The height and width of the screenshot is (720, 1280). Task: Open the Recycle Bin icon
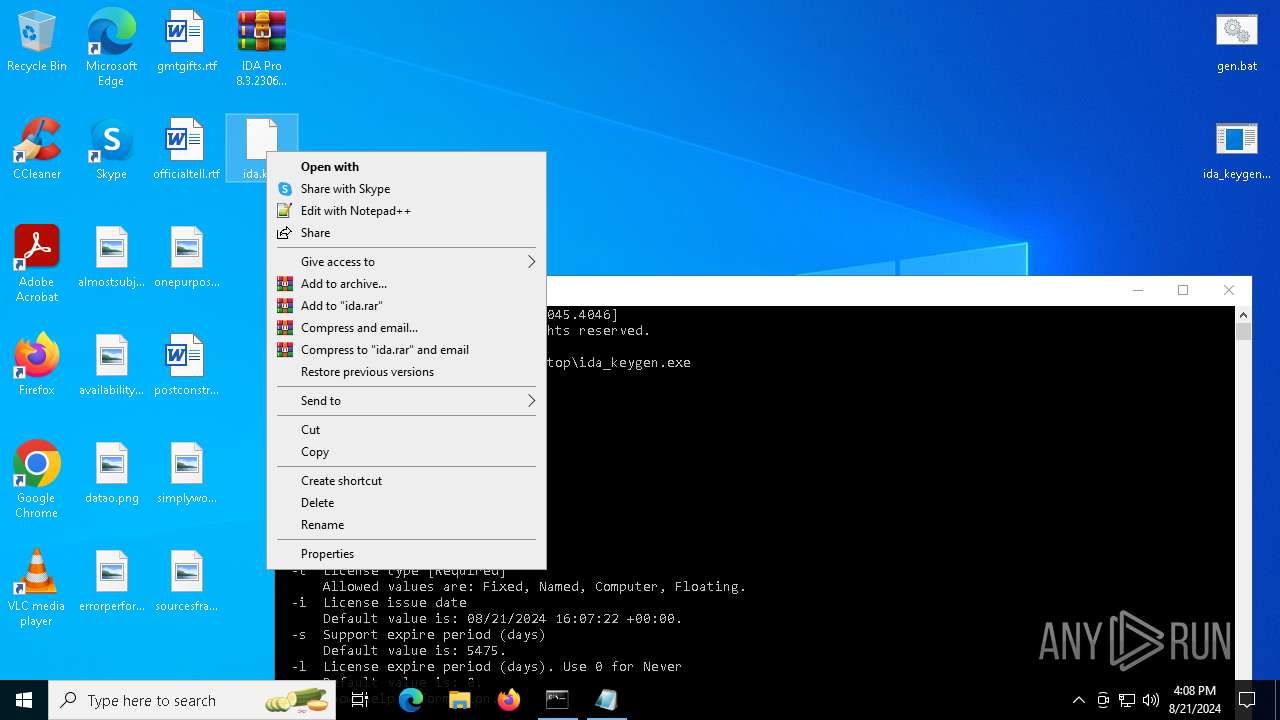(x=37, y=42)
